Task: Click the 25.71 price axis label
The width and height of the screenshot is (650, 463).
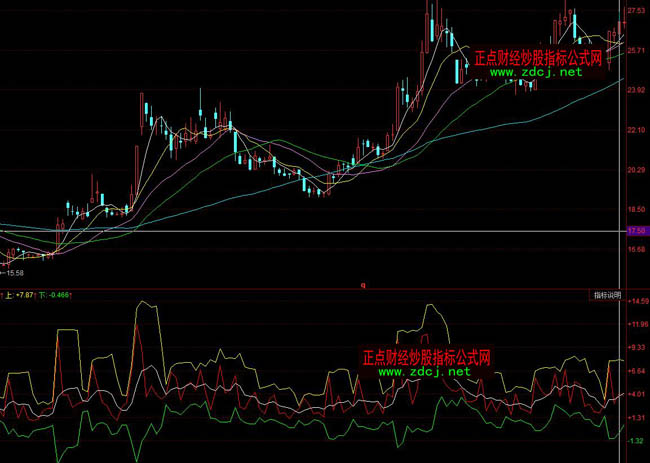Action: 636,50
